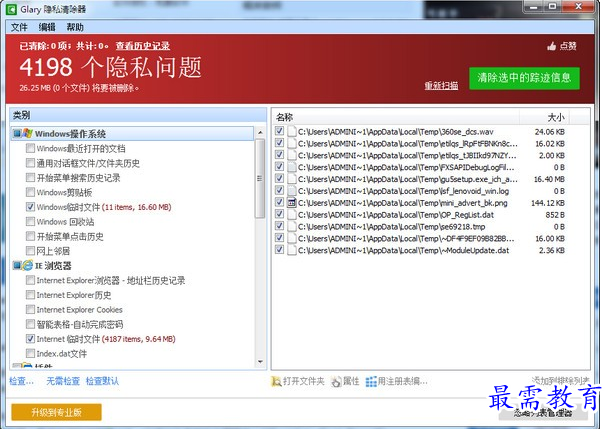
Task: Select Internet Explorer历史 row text
Action: tap(74, 295)
